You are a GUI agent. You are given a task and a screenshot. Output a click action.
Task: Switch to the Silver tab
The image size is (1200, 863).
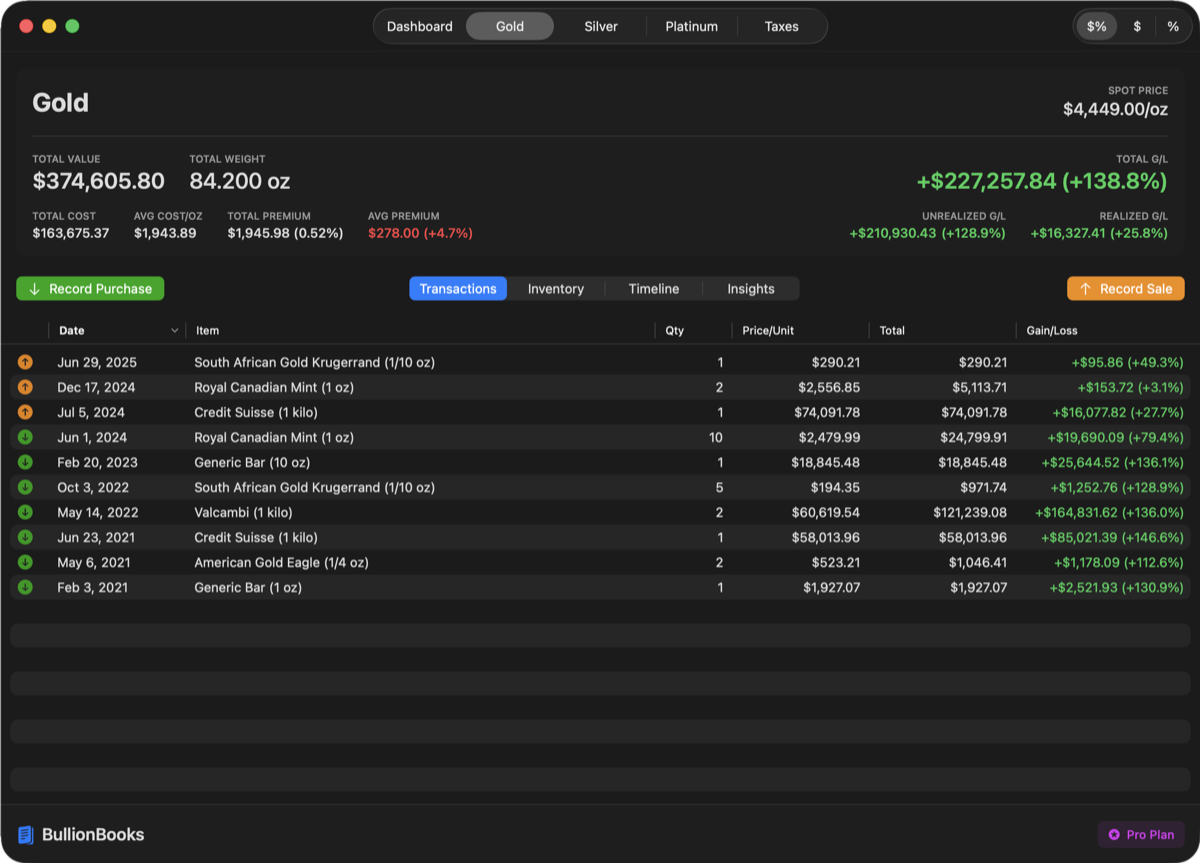tap(601, 27)
